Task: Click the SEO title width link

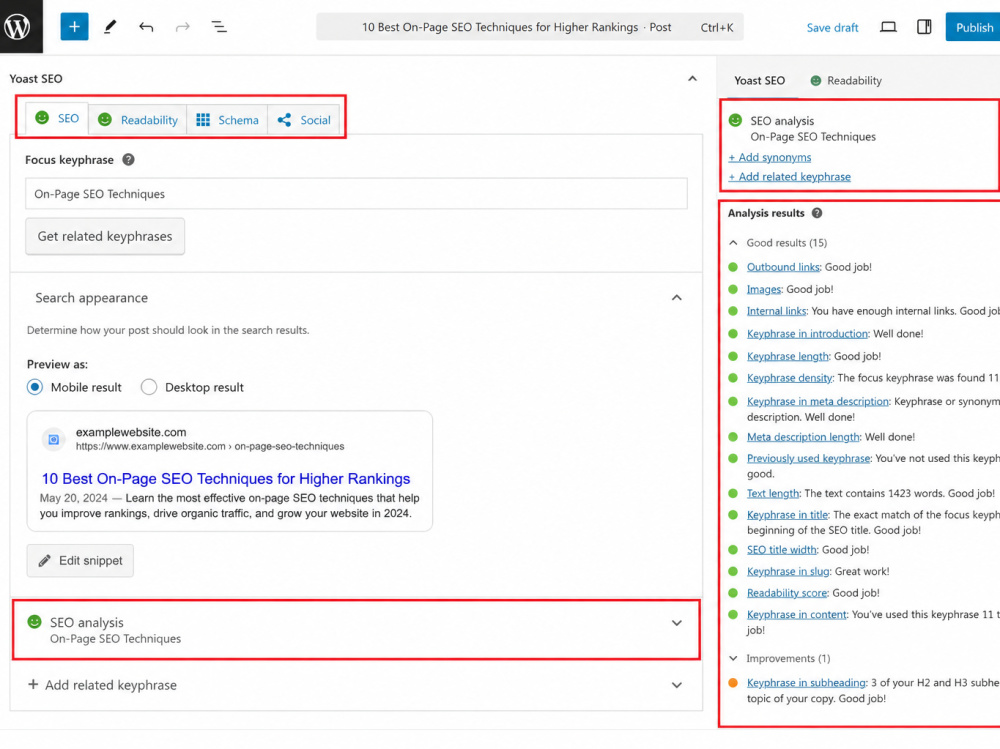Action: 781,550
